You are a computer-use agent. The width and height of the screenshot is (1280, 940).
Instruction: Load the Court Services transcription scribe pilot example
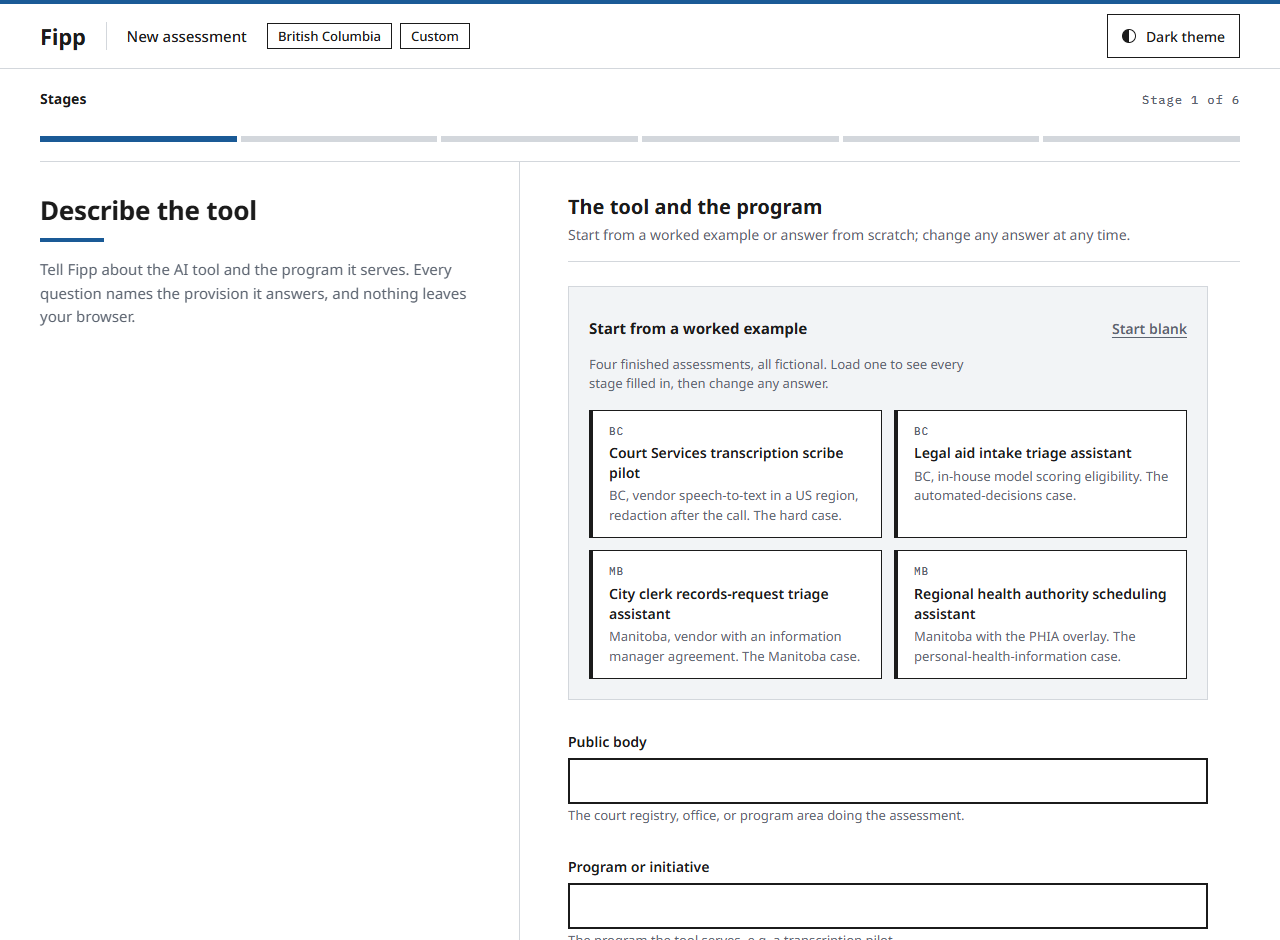point(736,474)
